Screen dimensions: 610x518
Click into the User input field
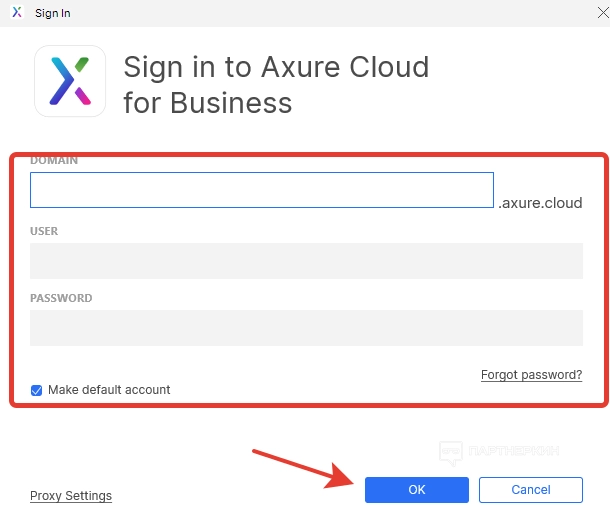(306, 261)
